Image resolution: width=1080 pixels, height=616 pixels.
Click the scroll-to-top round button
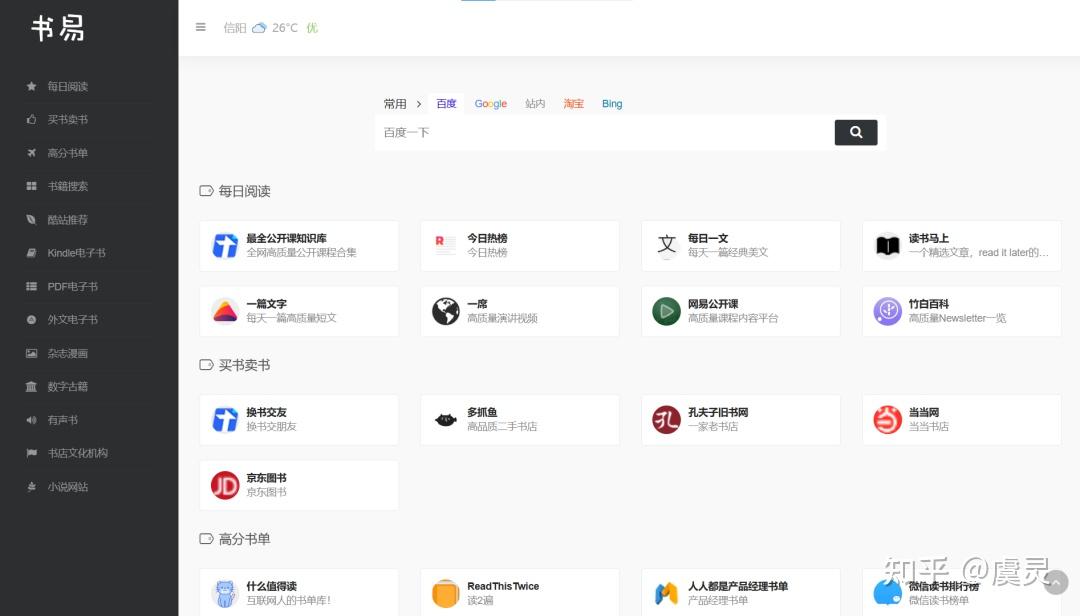click(1055, 582)
